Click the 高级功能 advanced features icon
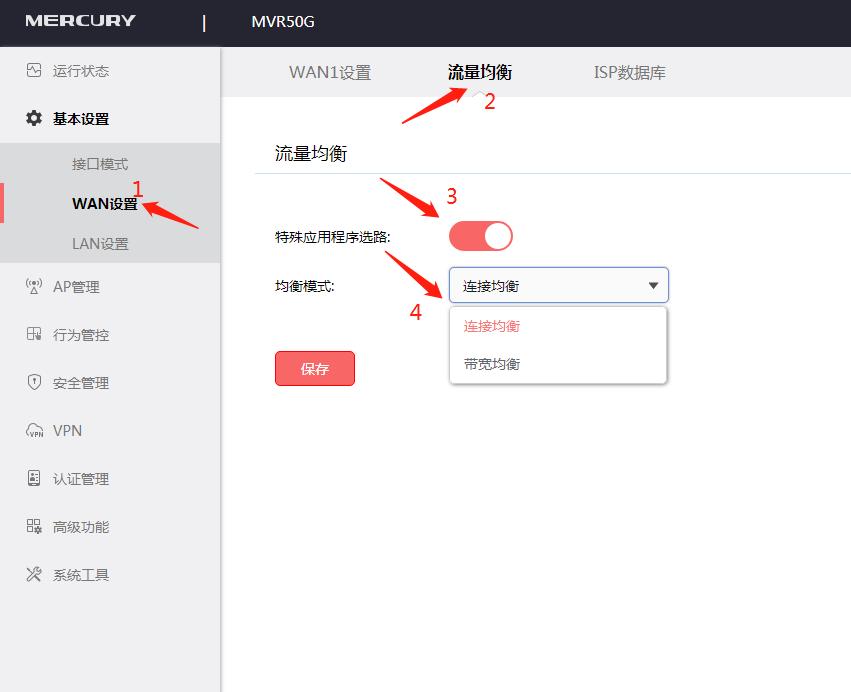The height and width of the screenshot is (692, 851). (34, 526)
